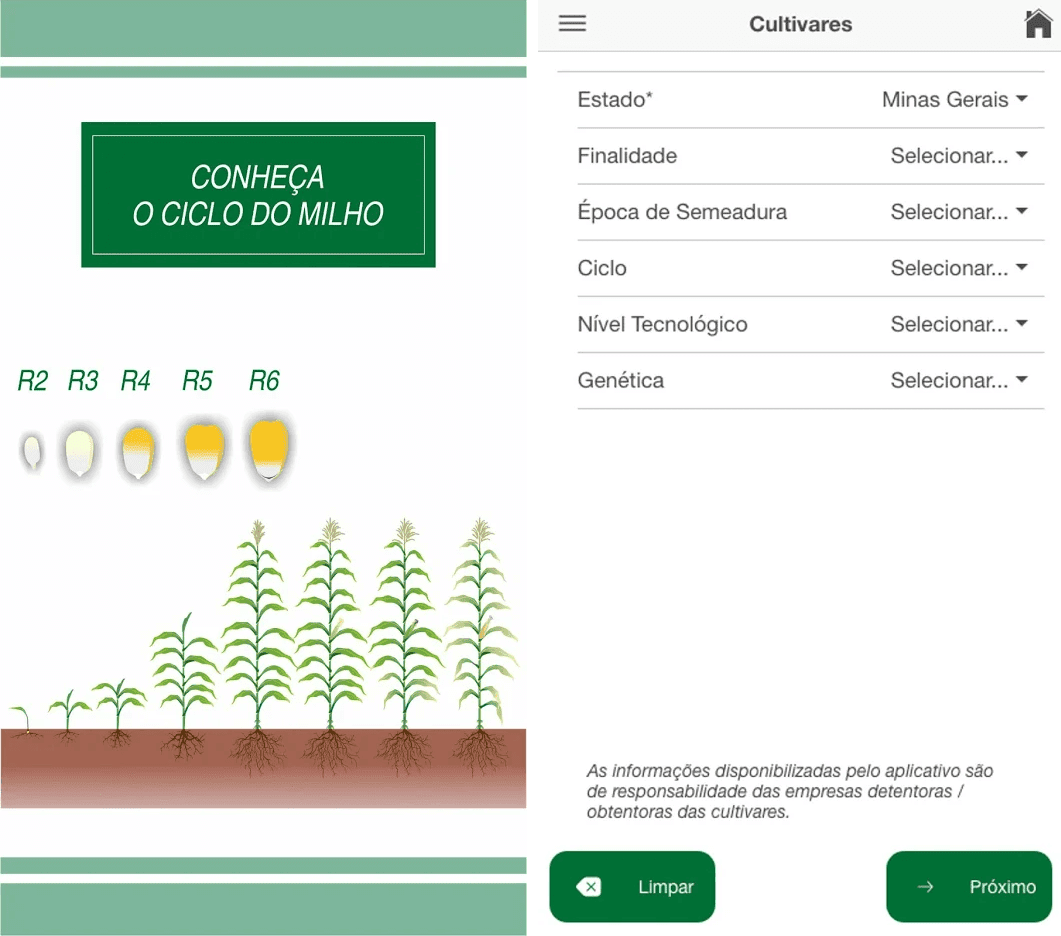
Task: Open the Estado dropdown showing Minas Gerais
Action: tap(943, 99)
